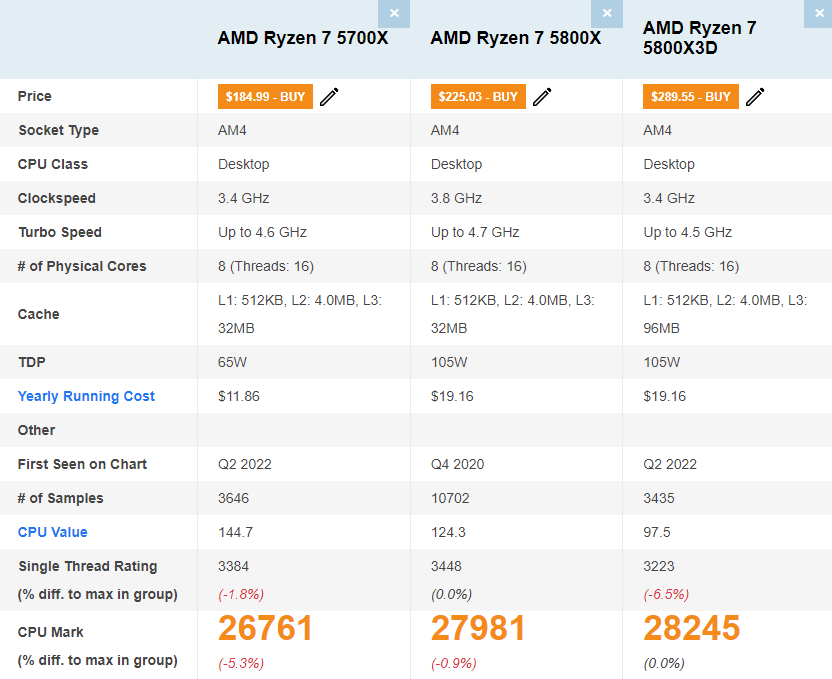Click the -6.5% single thread difference
Screen dimensions: 832x679
point(666,594)
